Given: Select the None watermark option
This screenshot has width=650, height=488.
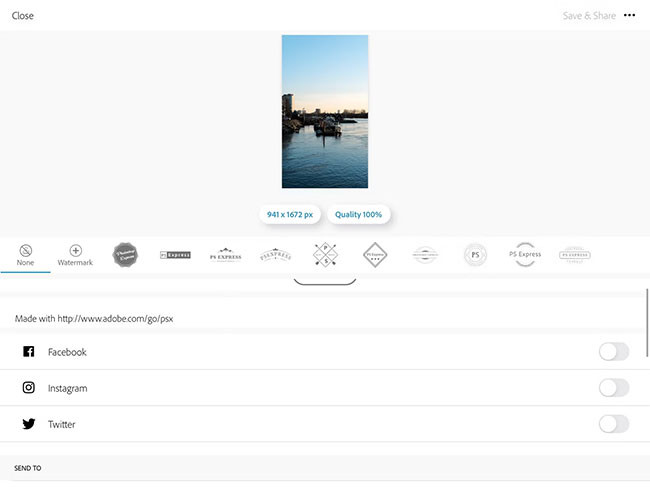Looking at the screenshot, I should point(25,254).
